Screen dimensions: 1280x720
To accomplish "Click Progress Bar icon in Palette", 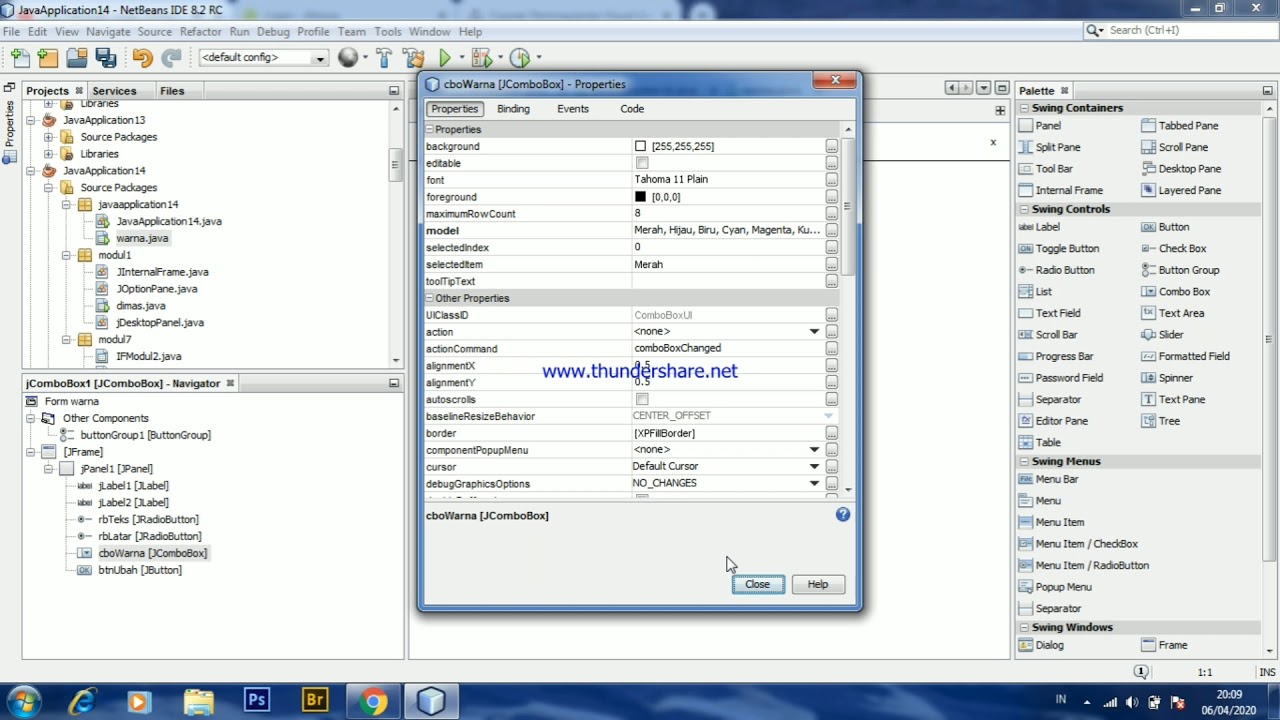I will 1025,356.
